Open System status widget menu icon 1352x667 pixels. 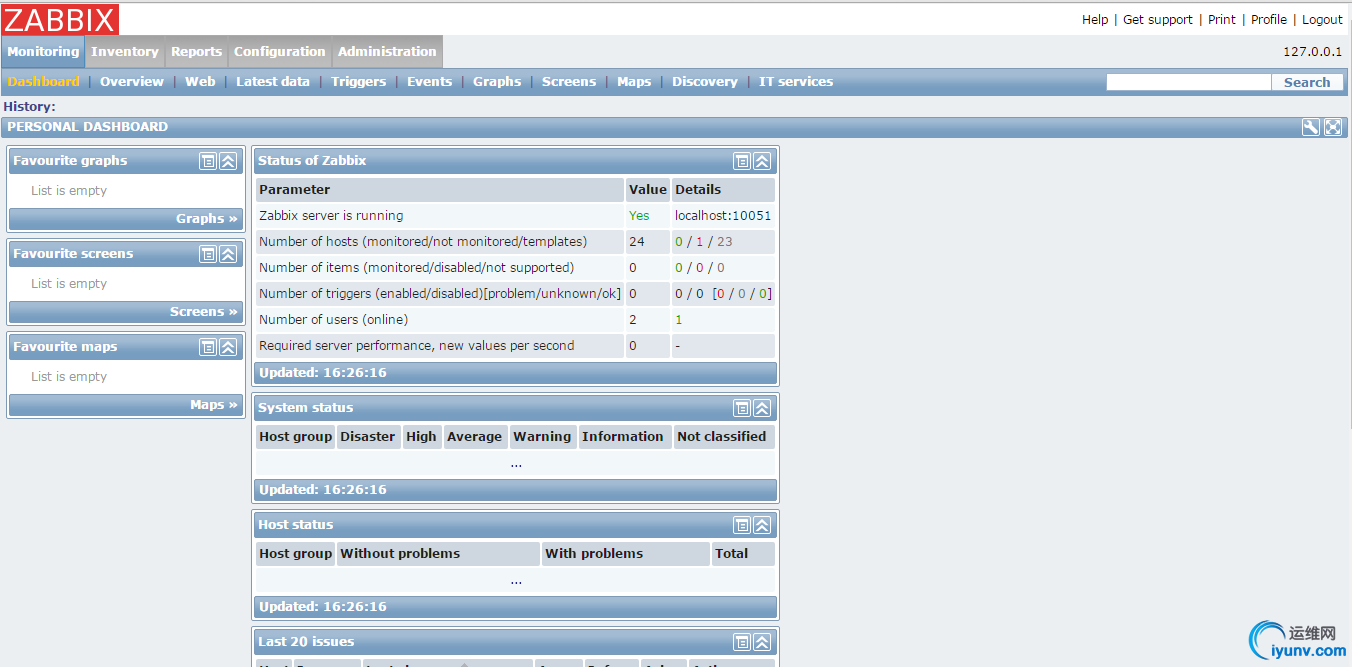[742, 408]
